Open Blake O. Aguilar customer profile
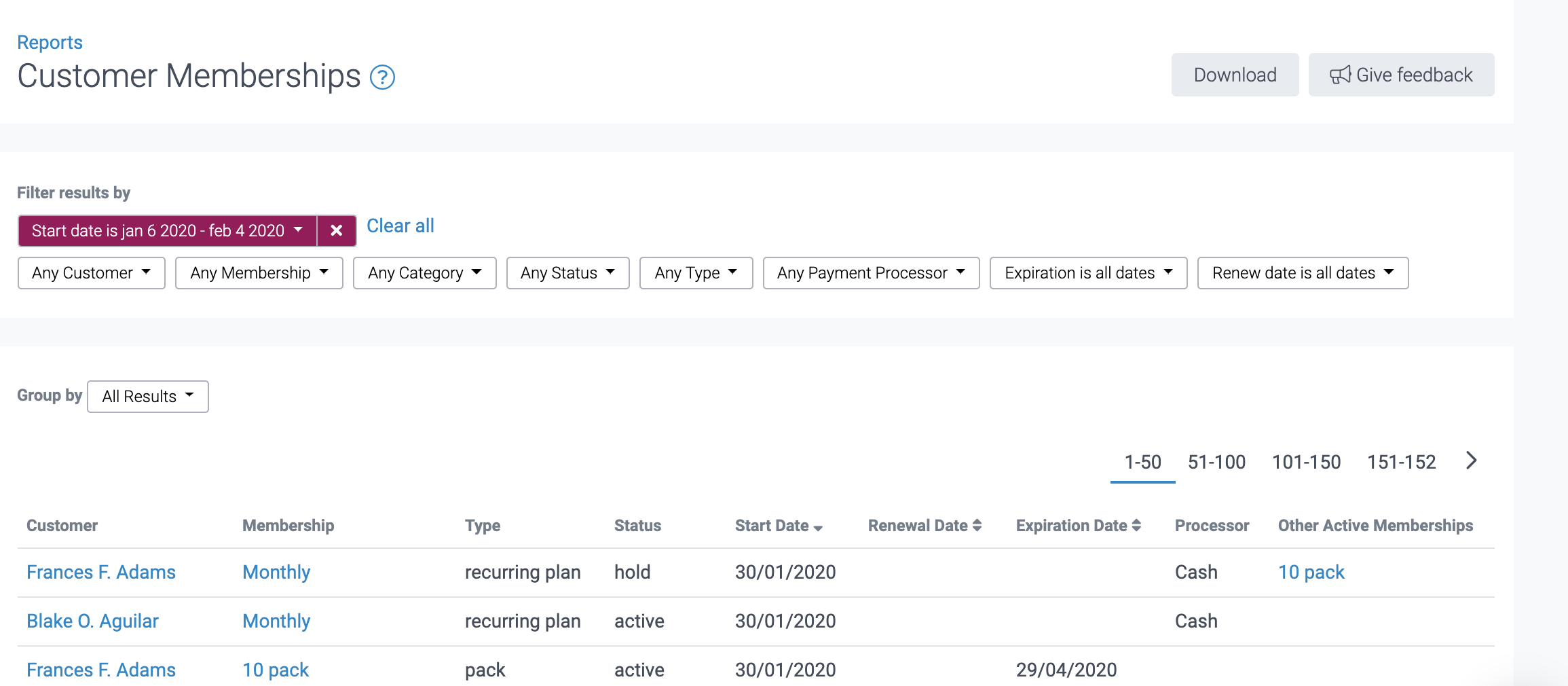This screenshot has width=1568, height=686. (x=92, y=621)
